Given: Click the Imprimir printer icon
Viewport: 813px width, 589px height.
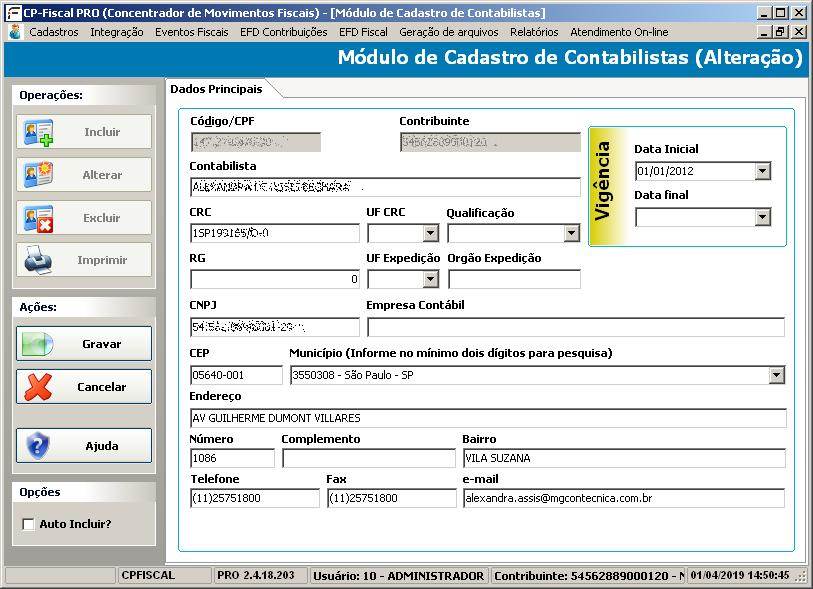Looking at the screenshot, I should [38, 260].
